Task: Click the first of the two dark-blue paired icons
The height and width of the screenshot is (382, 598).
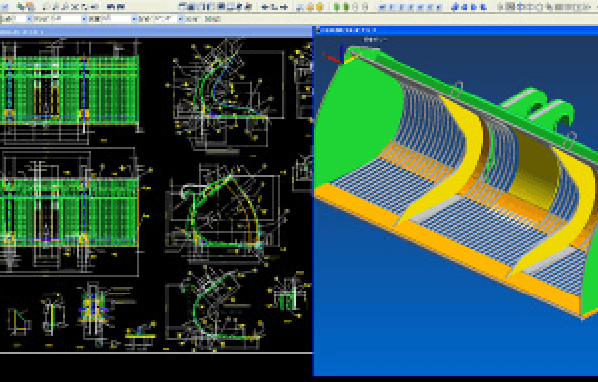Action: click(111, 6)
